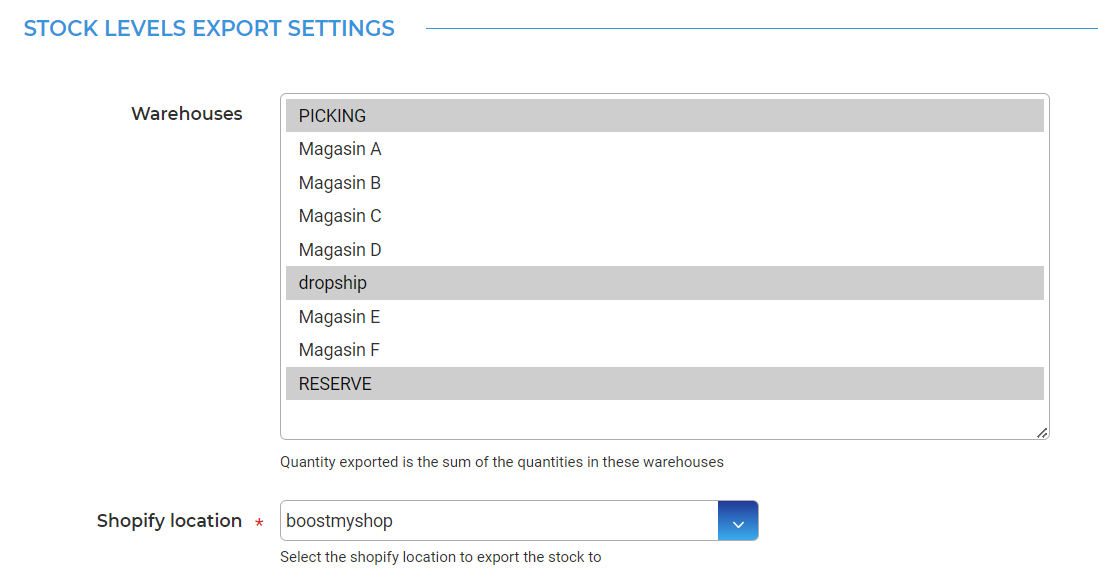The width and height of the screenshot is (1098, 580).
Task: Click the RESERVE warehouse option
Action: click(x=665, y=384)
